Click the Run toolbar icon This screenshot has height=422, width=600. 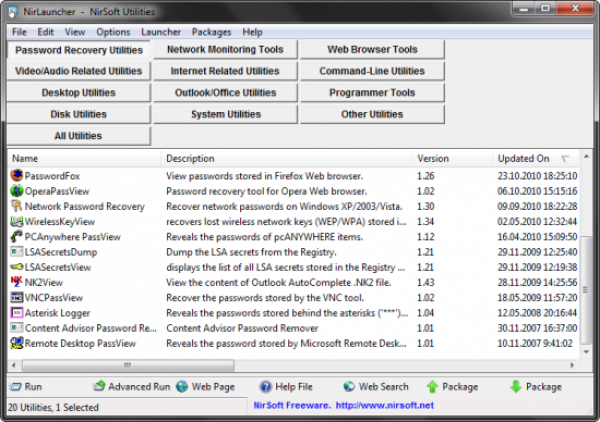coord(16,387)
